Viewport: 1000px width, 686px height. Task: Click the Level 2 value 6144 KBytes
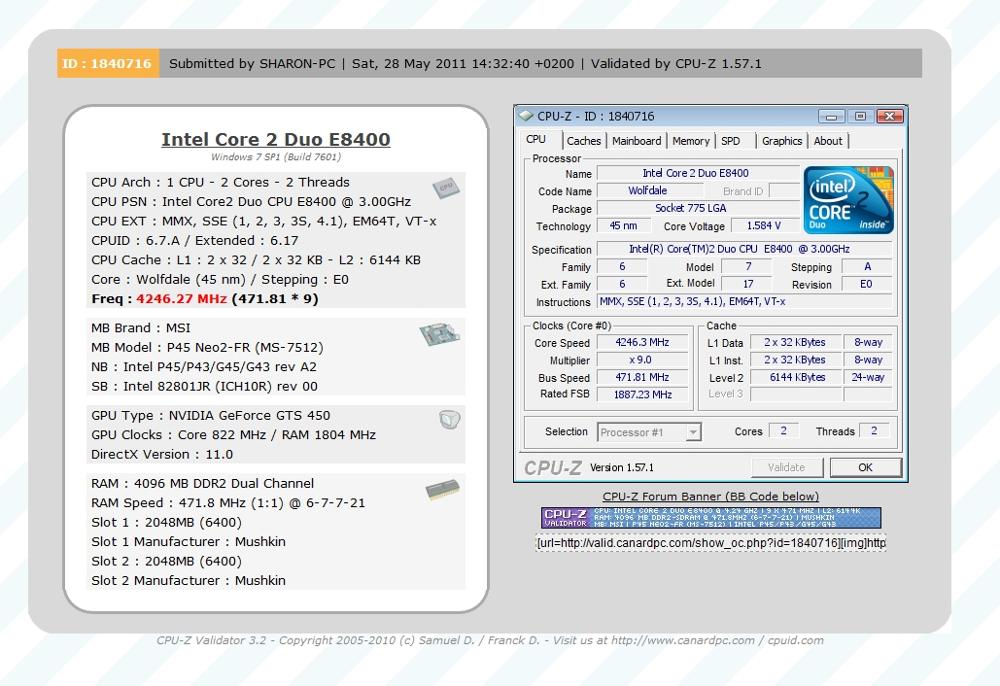pyautogui.click(x=795, y=377)
